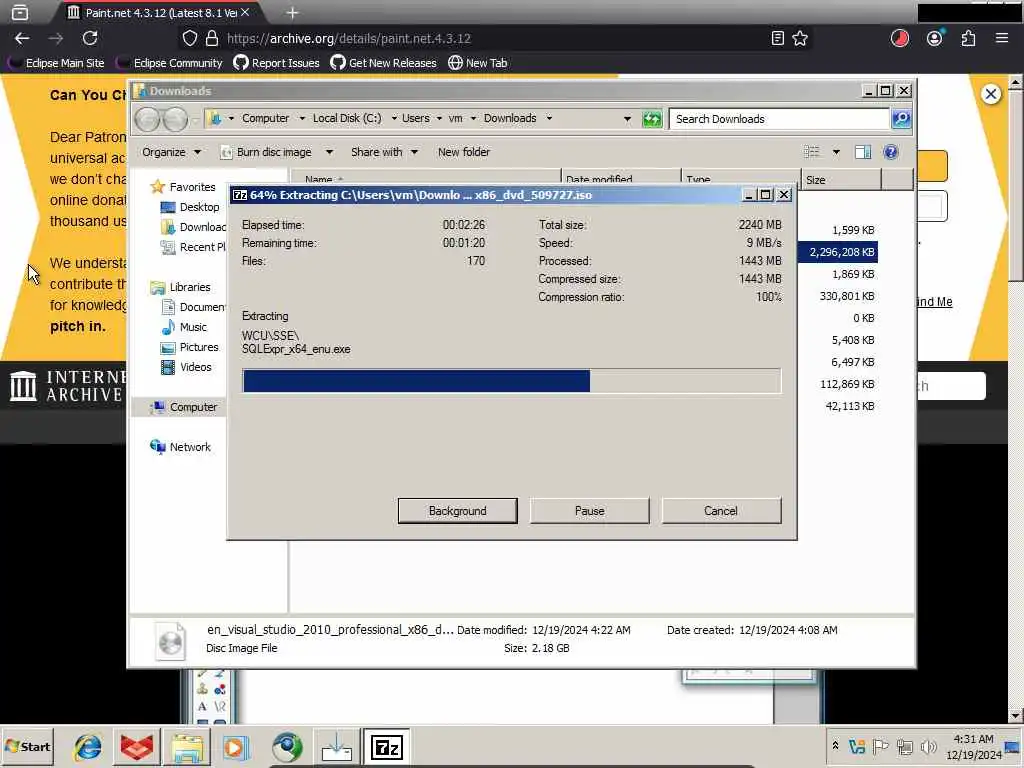Change view icon in Explorer toolbar
The height and width of the screenshot is (768, 1024).
coord(812,152)
